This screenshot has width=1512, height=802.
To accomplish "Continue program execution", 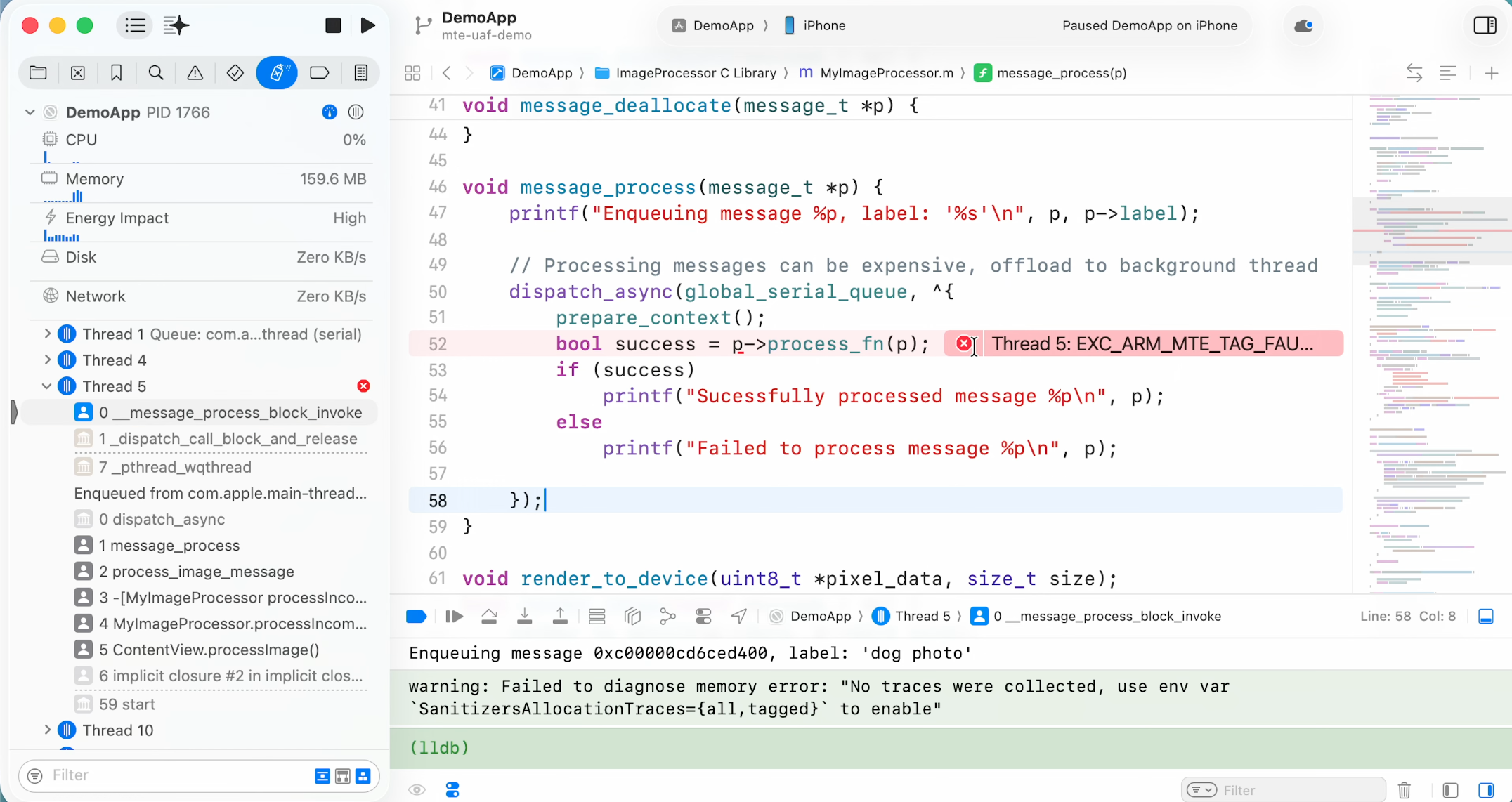I will coord(454,617).
